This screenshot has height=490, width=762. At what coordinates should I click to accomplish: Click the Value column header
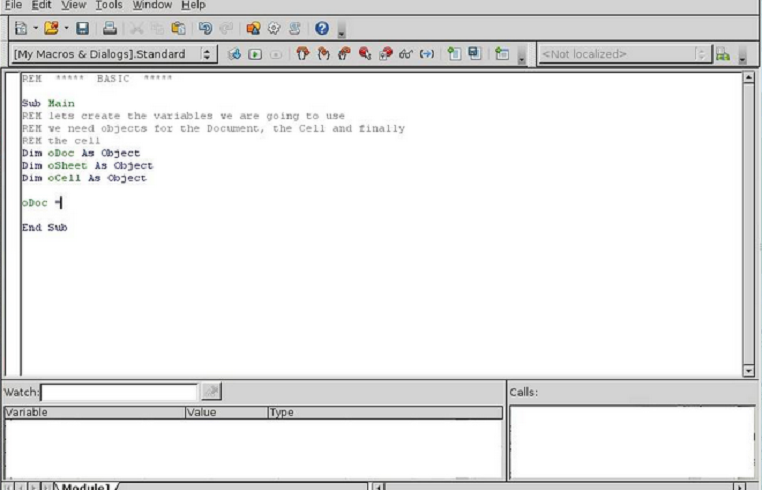click(x=226, y=412)
